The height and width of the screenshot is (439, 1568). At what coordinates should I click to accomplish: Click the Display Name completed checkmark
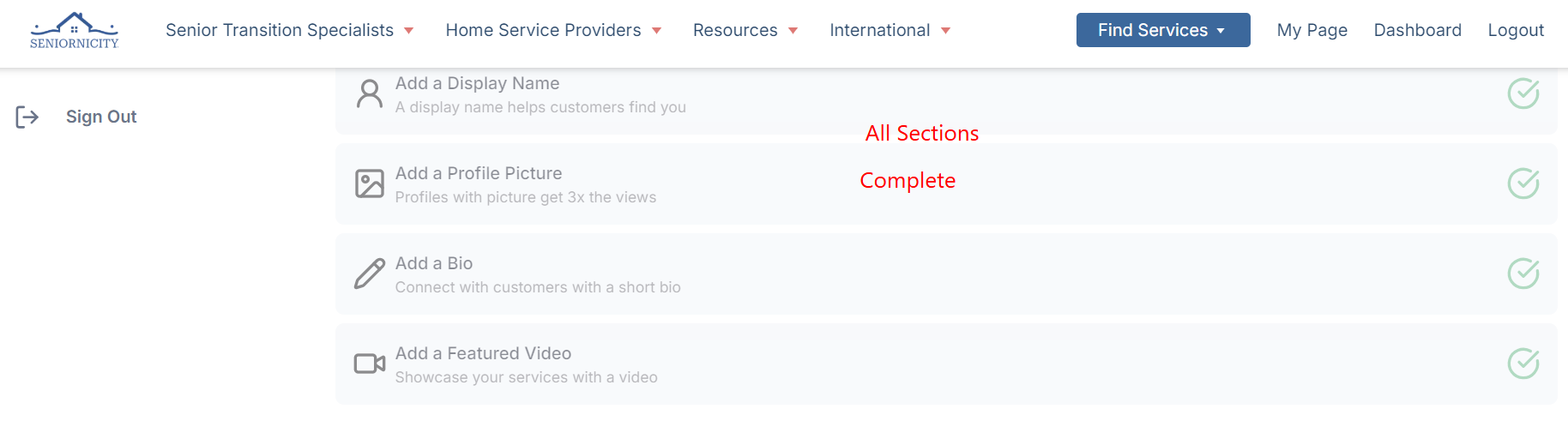click(1523, 93)
